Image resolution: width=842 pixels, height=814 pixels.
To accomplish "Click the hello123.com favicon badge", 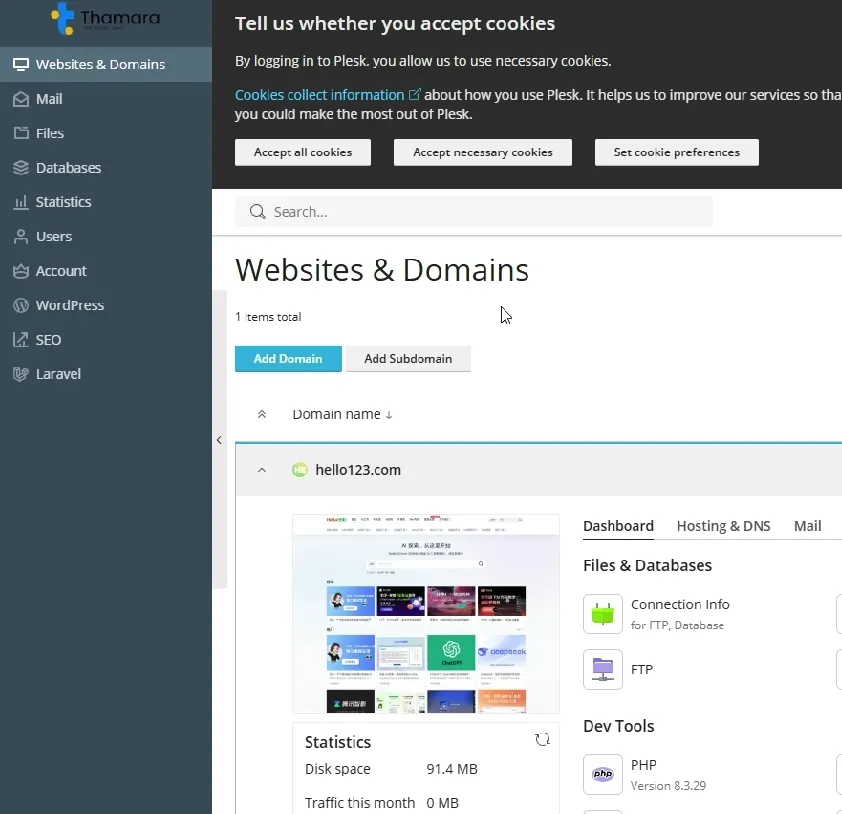I will pos(300,470).
